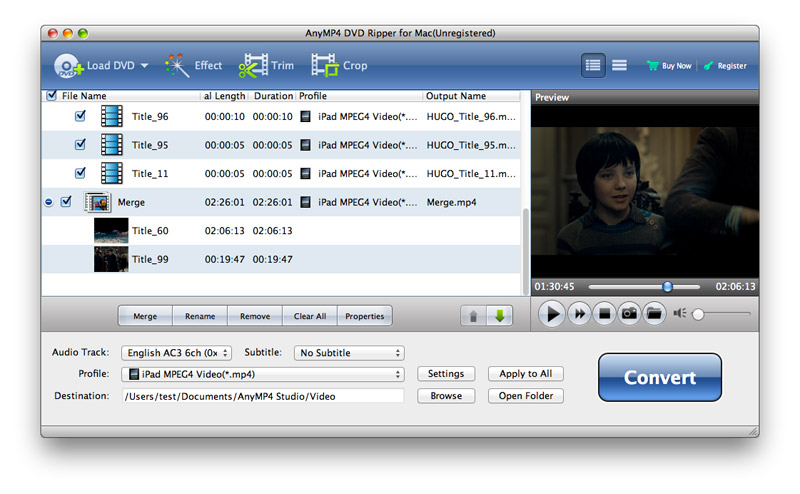Click the Destination path input field
Viewport: 800px width, 494px height.
pos(262,396)
